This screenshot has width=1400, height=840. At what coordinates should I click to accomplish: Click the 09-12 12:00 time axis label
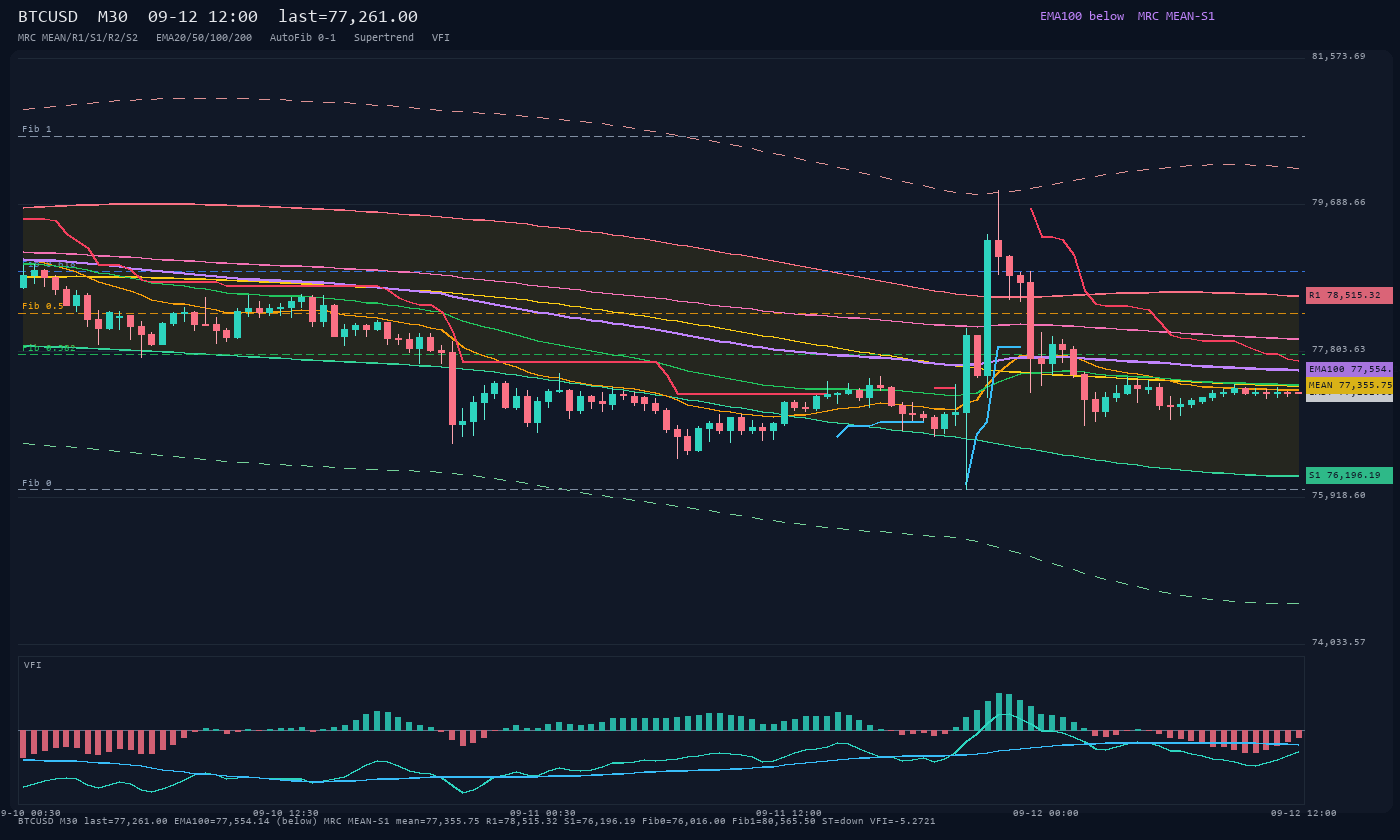1303,813
